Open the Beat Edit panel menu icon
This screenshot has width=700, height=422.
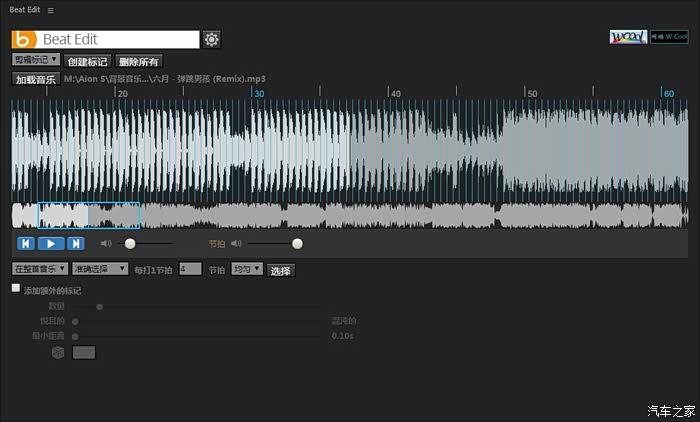click(x=50, y=10)
